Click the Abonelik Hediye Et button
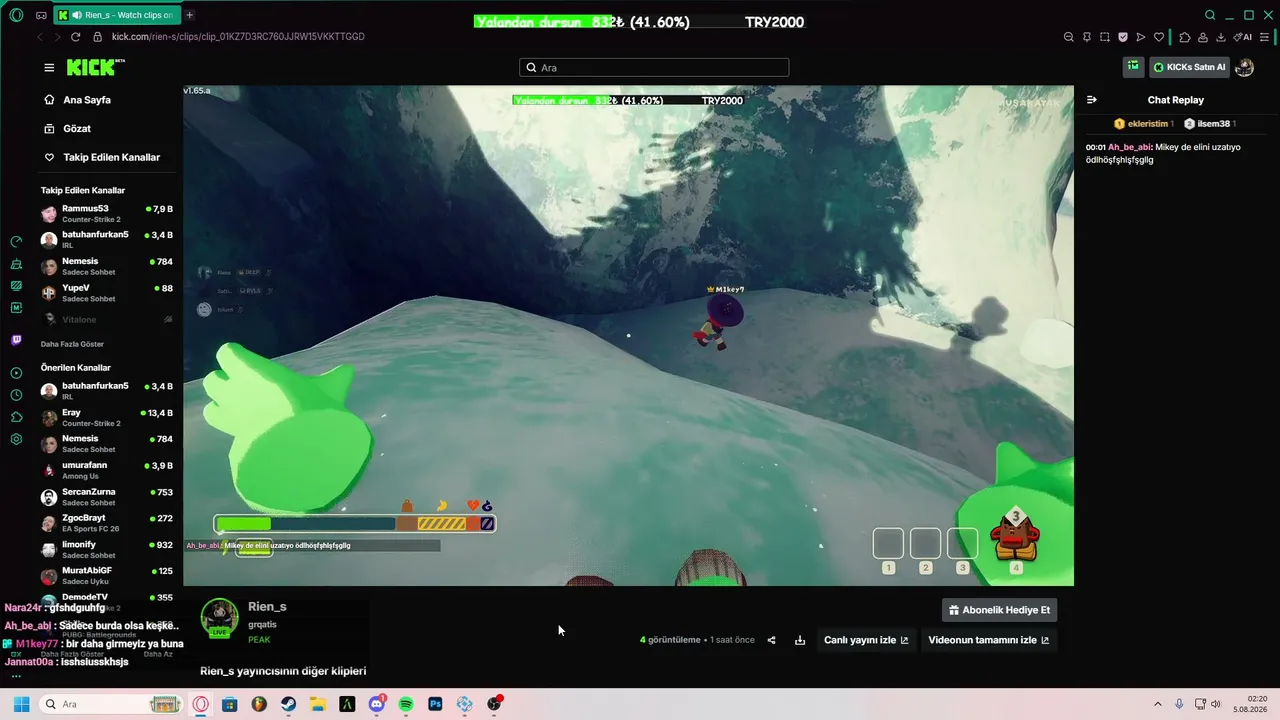Image resolution: width=1280 pixels, height=720 pixels. 999,610
